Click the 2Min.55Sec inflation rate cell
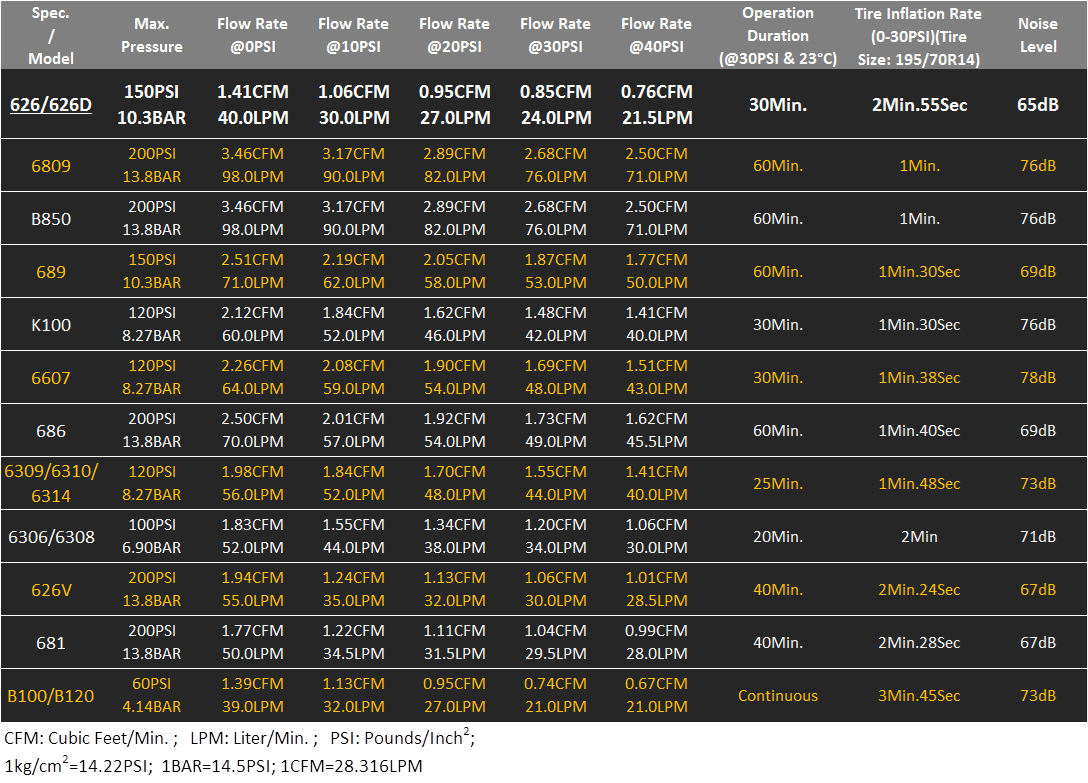This screenshot has height=783, width=1088. pyautogui.click(x=918, y=105)
